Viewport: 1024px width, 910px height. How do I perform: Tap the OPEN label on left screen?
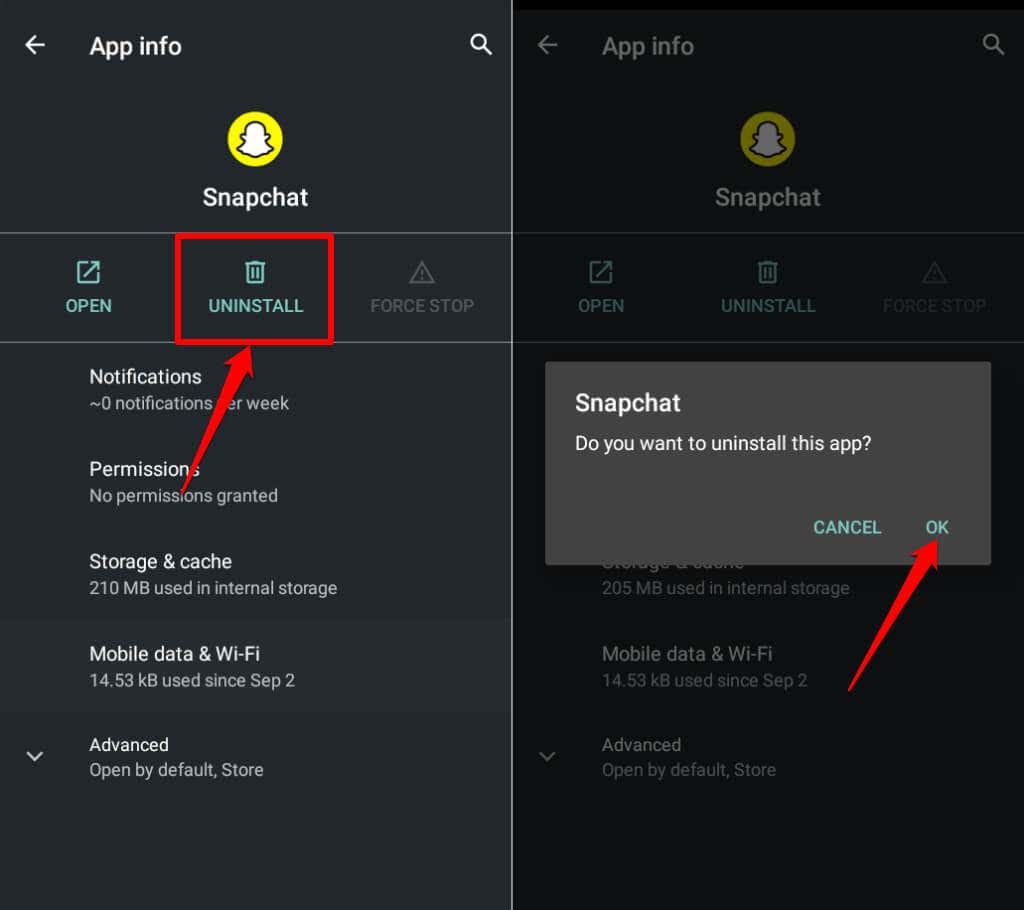click(x=88, y=306)
